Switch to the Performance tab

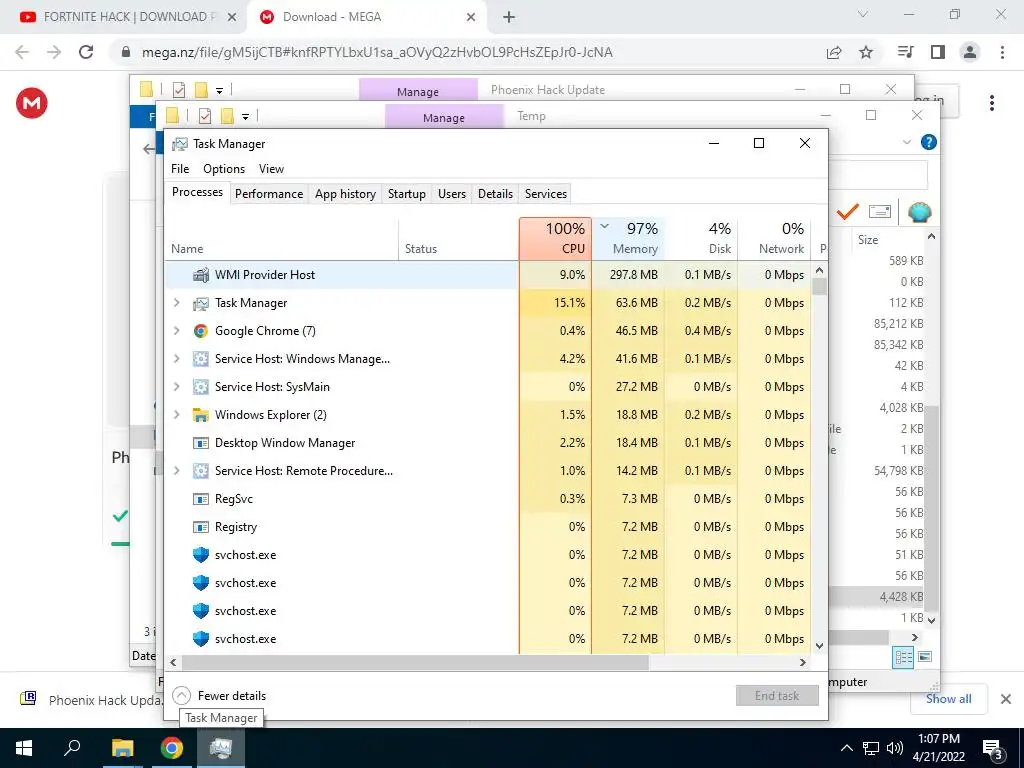(269, 193)
